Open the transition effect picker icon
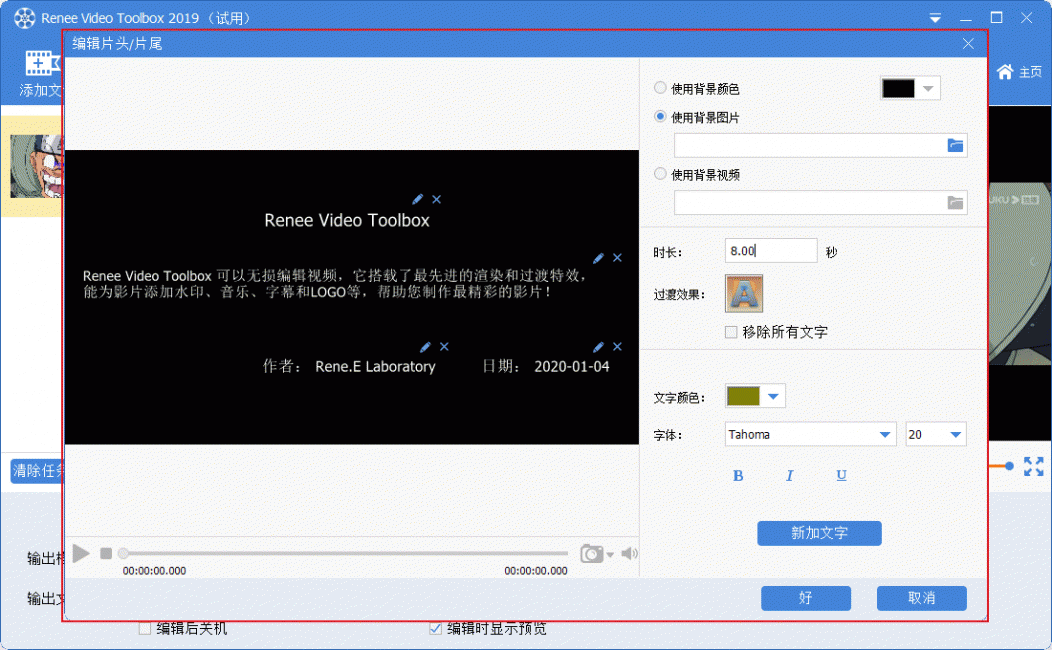 click(744, 293)
